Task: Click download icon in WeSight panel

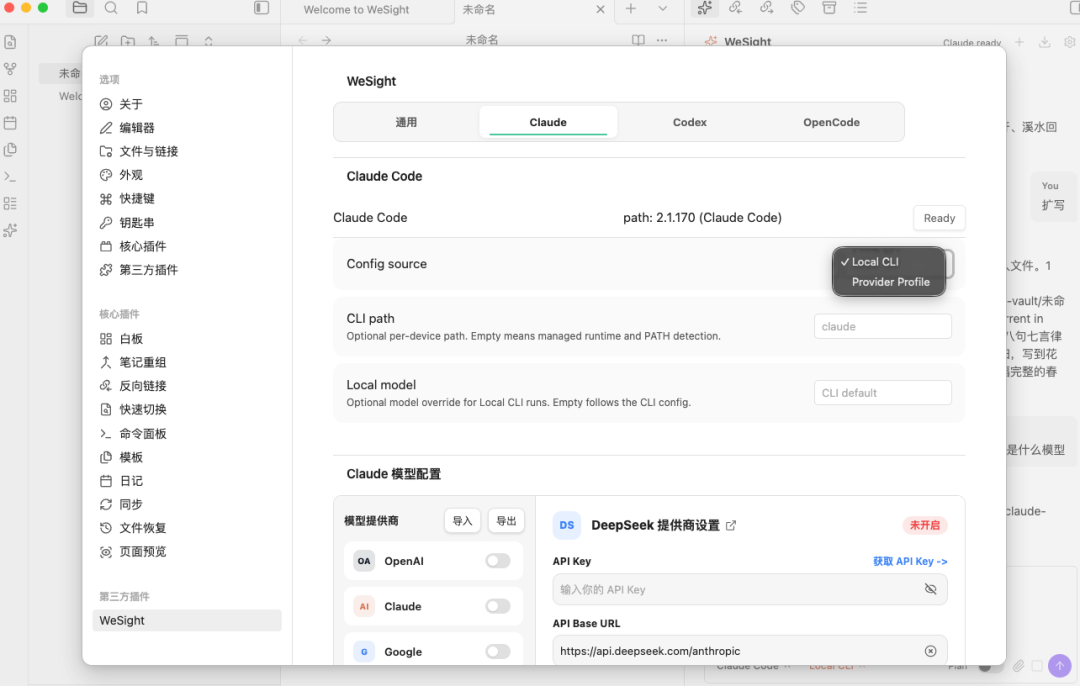Action: (1044, 42)
